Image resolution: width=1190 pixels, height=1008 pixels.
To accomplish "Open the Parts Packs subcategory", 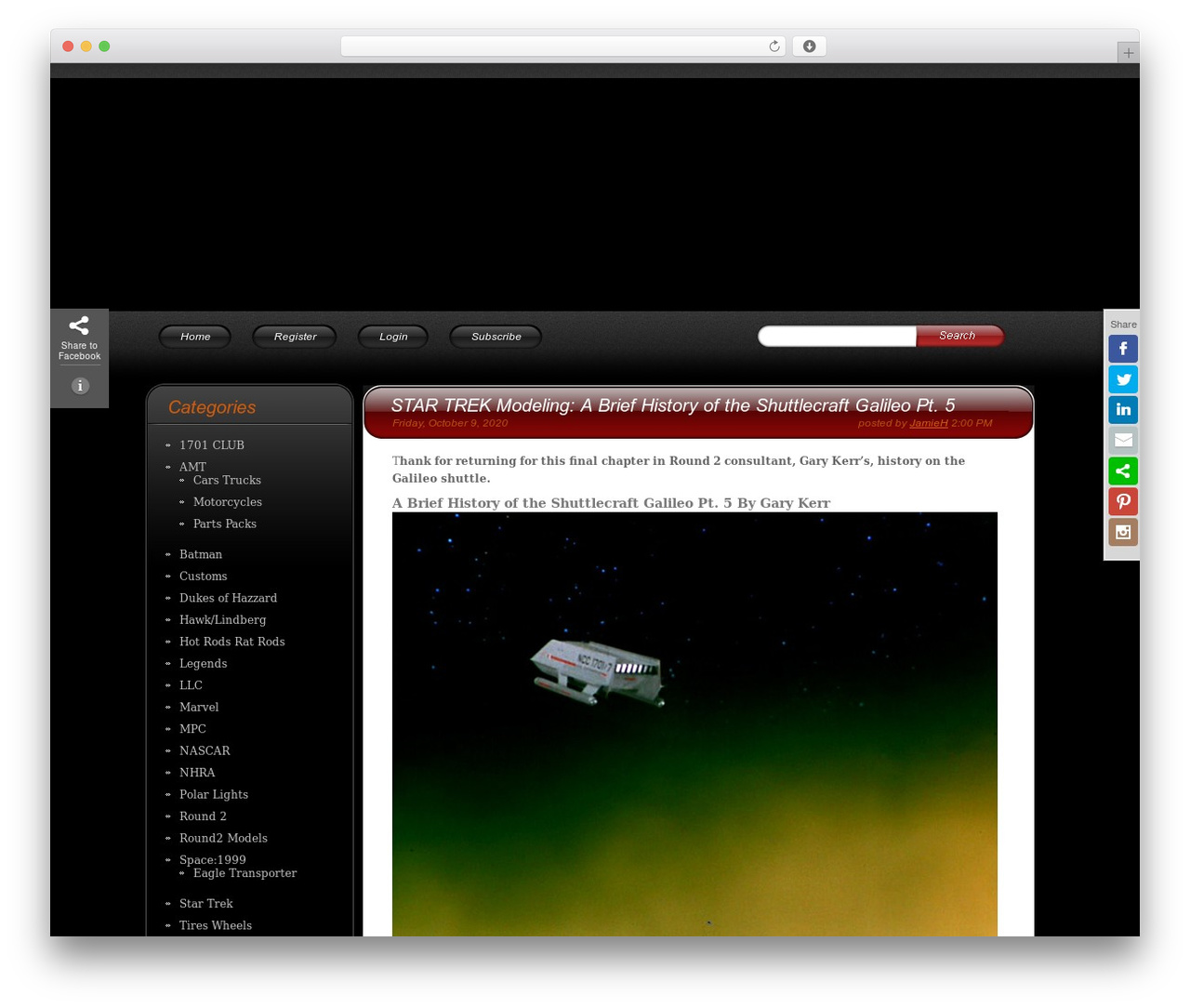I will pyautogui.click(x=225, y=524).
